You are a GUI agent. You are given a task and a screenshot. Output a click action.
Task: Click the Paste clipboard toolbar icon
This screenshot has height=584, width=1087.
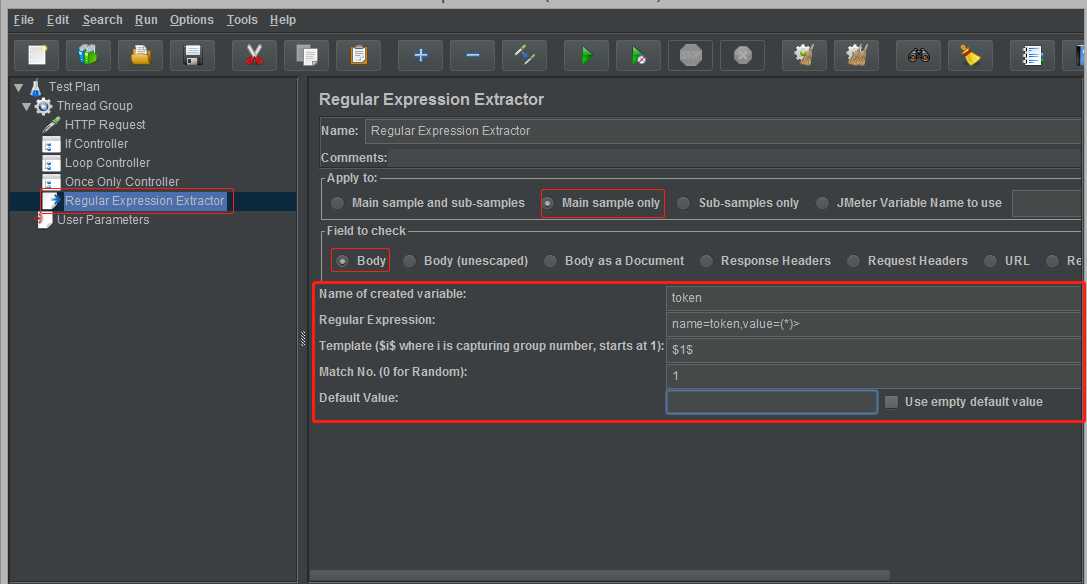[x=358, y=55]
